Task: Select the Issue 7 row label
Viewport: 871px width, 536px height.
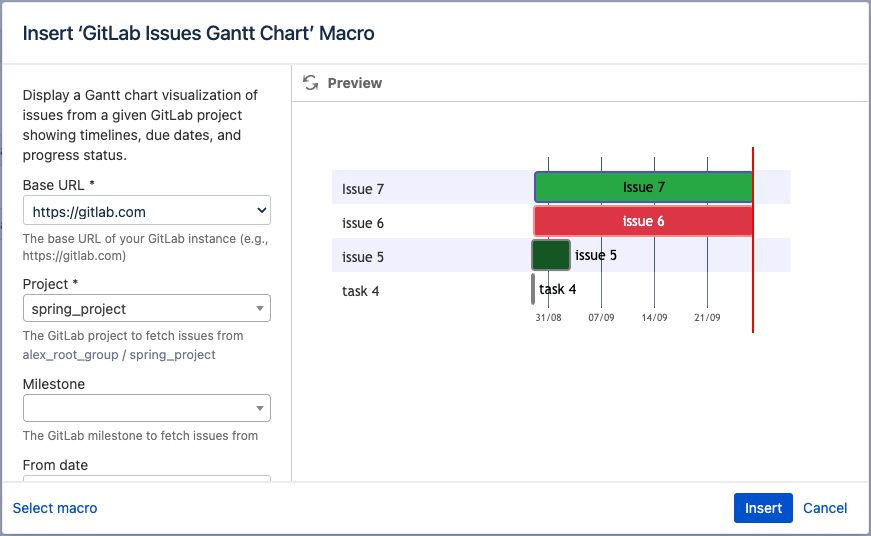Action: point(363,189)
